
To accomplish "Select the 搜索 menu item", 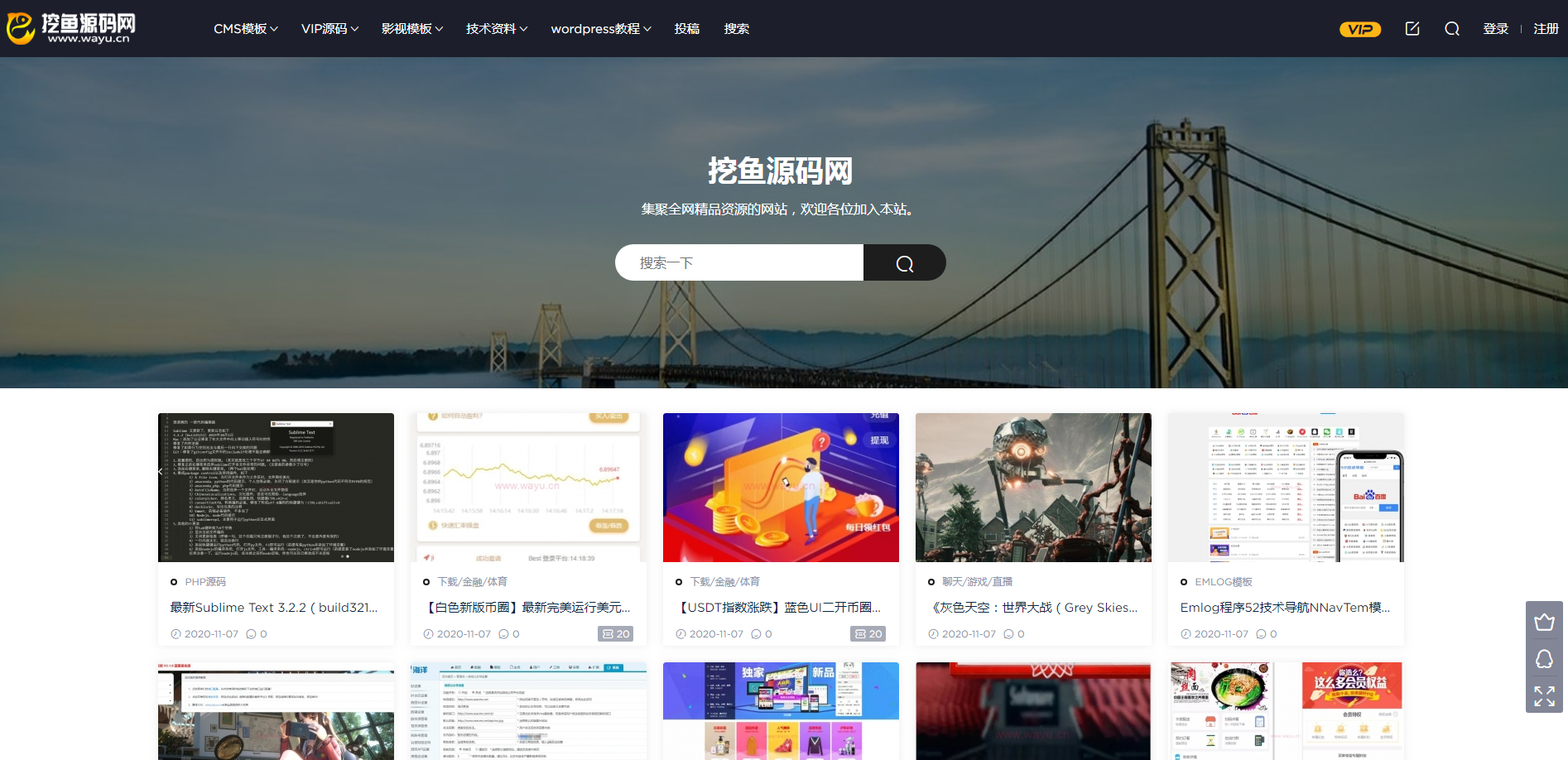I will (736, 29).
